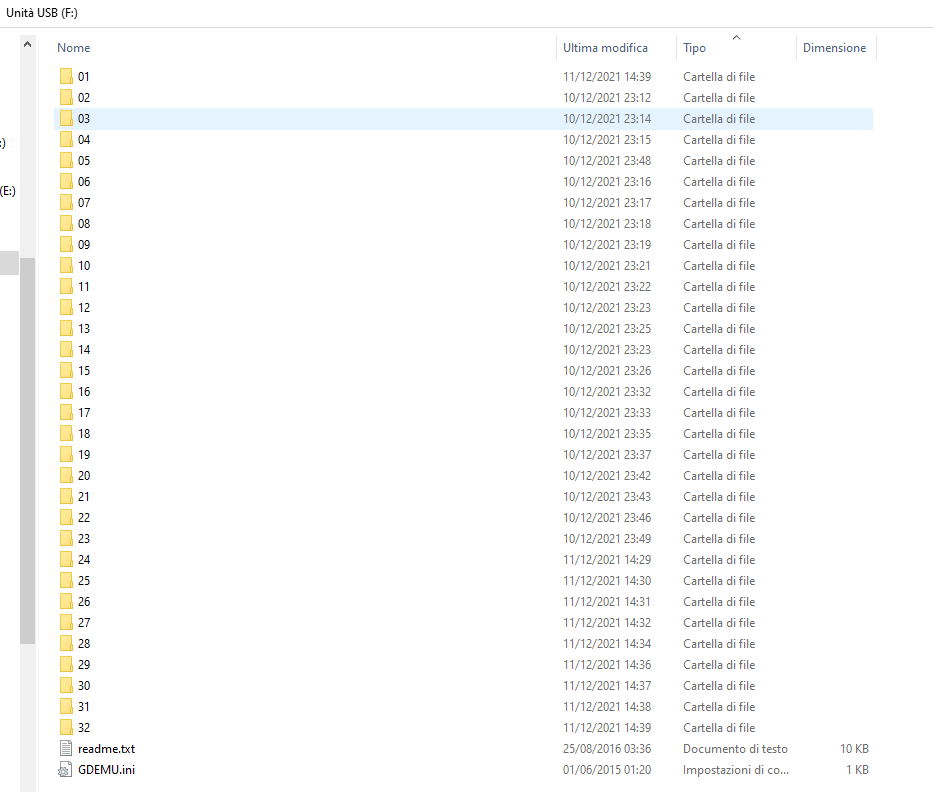The width and height of the screenshot is (934, 792).
Task: Click the folder icon for 15
Action: click(66, 370)
